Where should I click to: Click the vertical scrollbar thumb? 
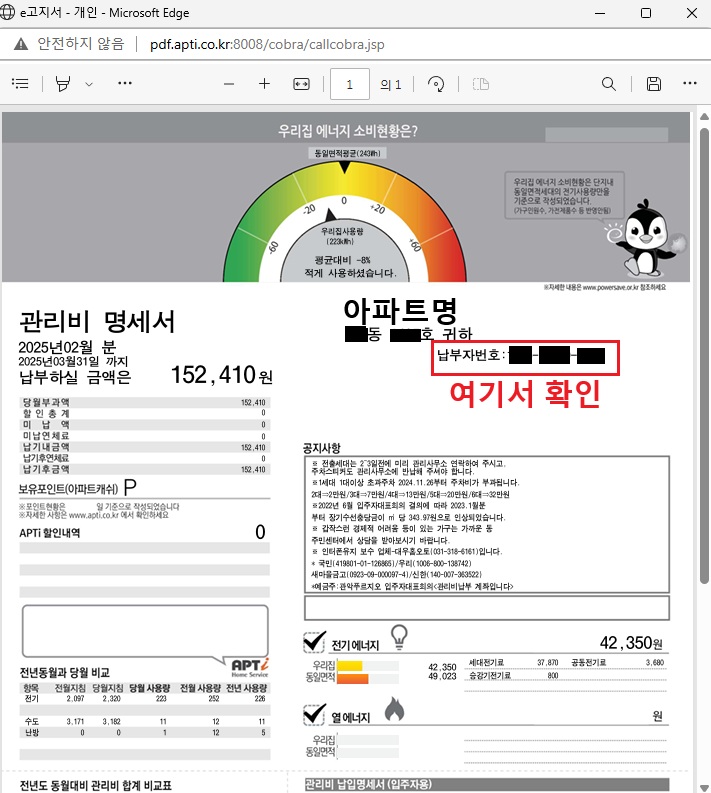tap(704, 357)
